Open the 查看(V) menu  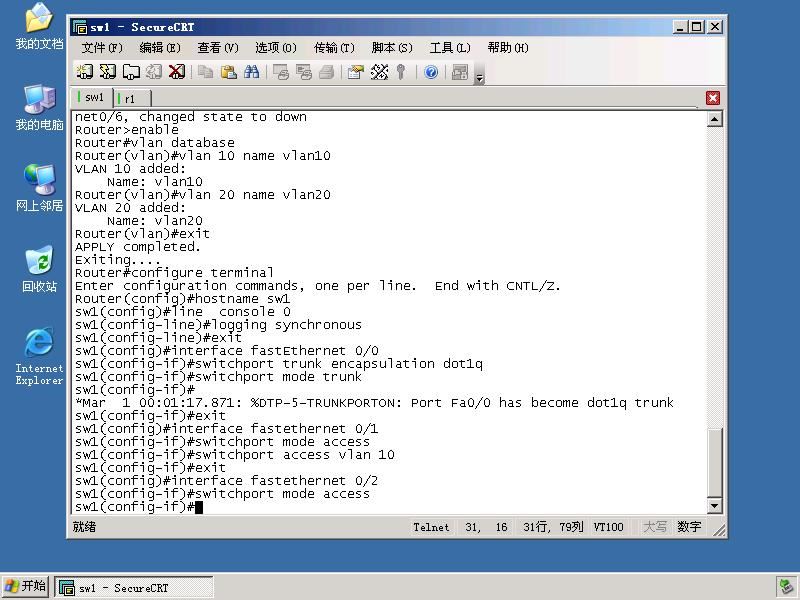point(218,48)
